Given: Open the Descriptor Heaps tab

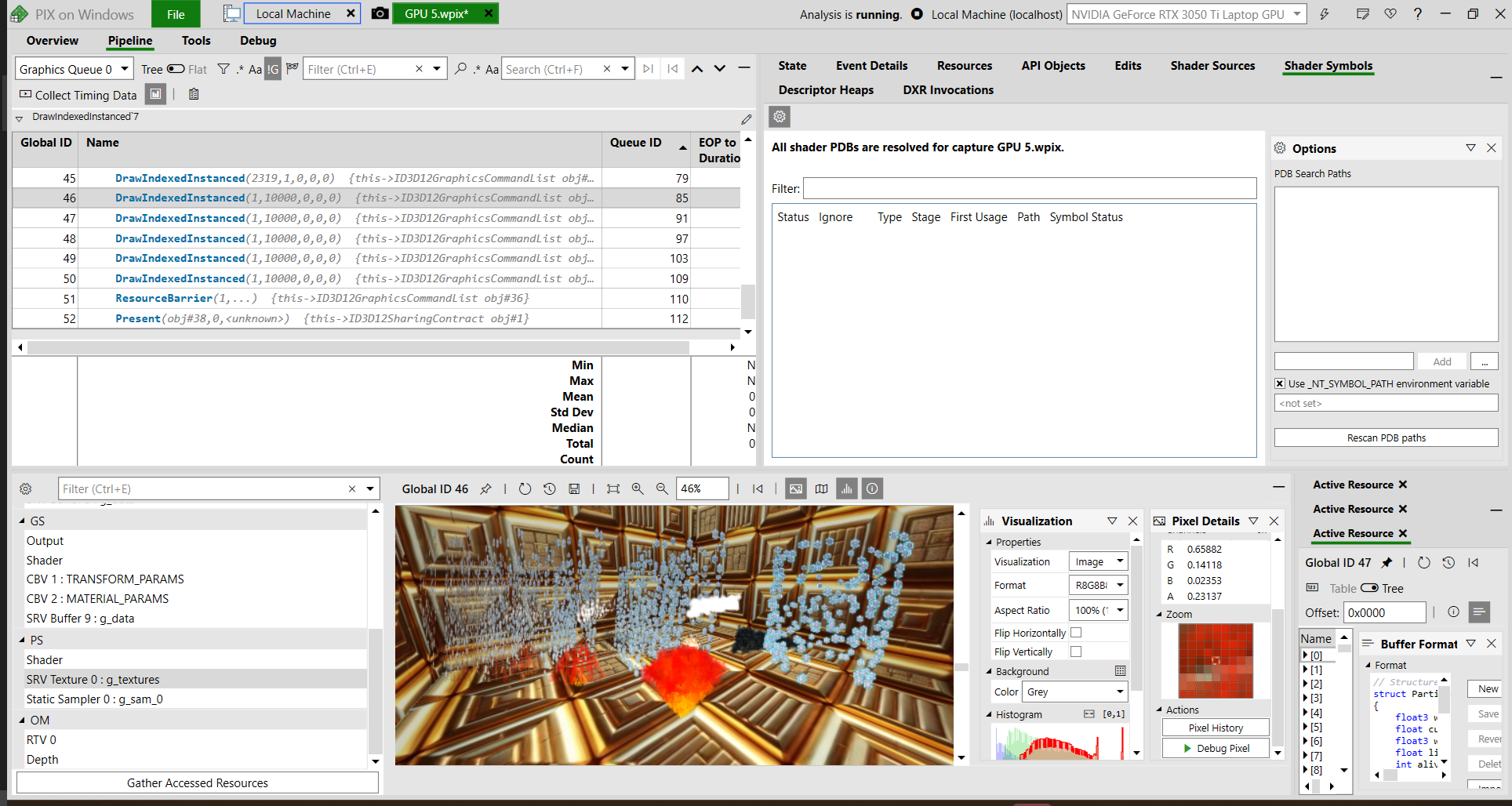Looking at the screenshot, I should click(826, 90).
